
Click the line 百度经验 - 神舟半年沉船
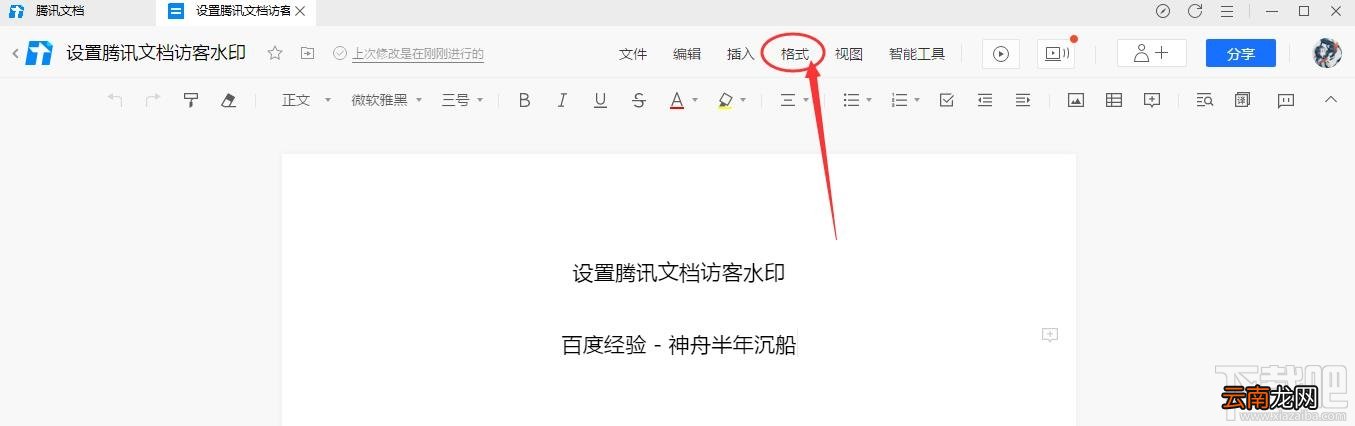click(679, 345)
